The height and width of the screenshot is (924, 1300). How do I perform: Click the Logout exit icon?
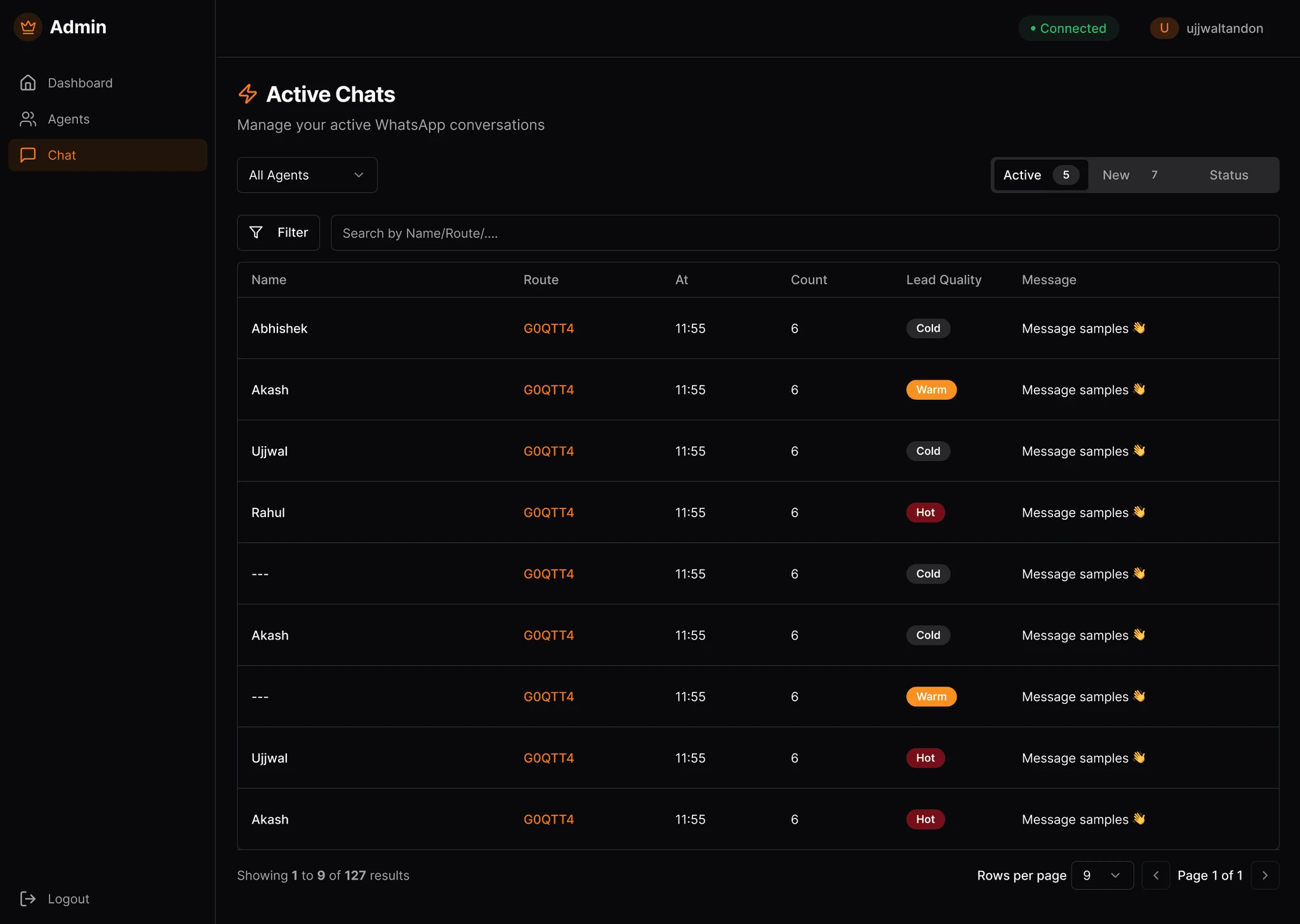coord(28,899)
